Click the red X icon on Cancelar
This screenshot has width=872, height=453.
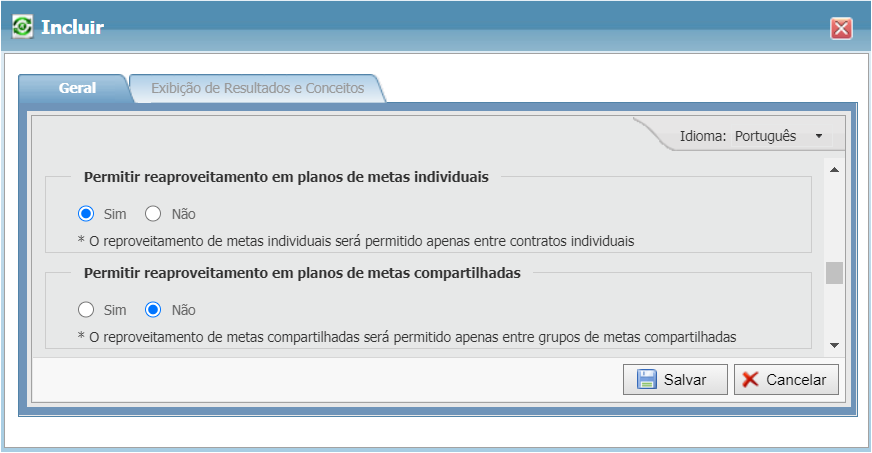click(751, 380)
